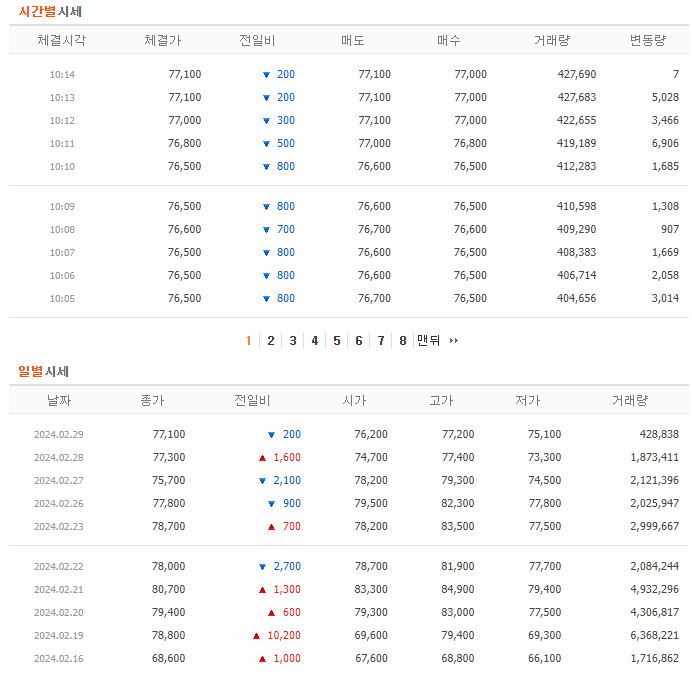Click the 고가 column header
Screen dimensions: 692x675
click(x=441, y=400)
